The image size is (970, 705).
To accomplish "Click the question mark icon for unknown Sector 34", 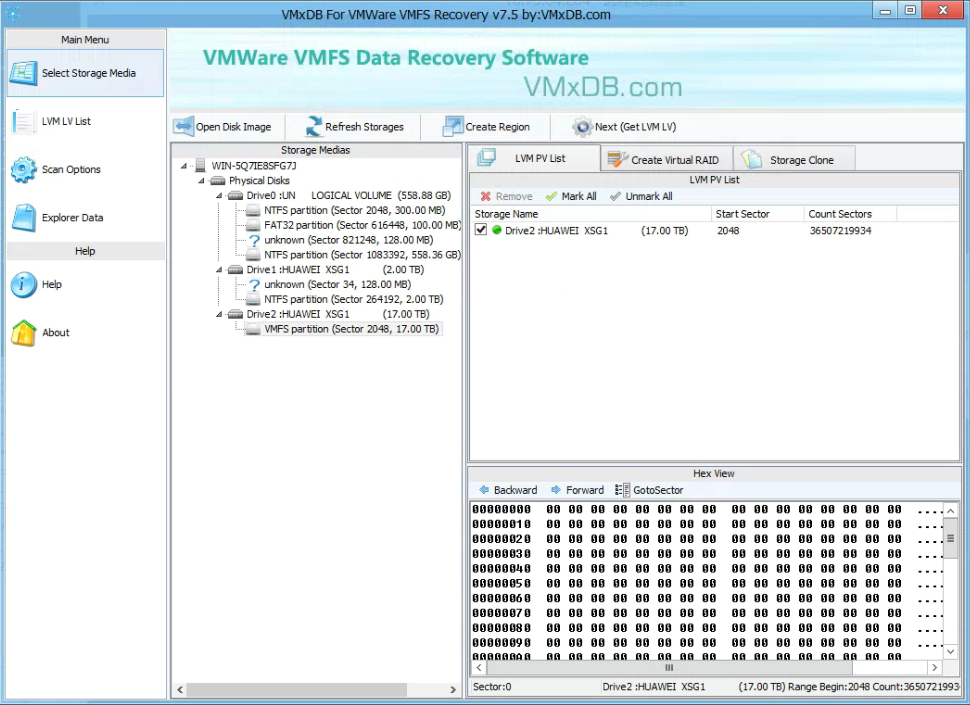I will 254,284.
